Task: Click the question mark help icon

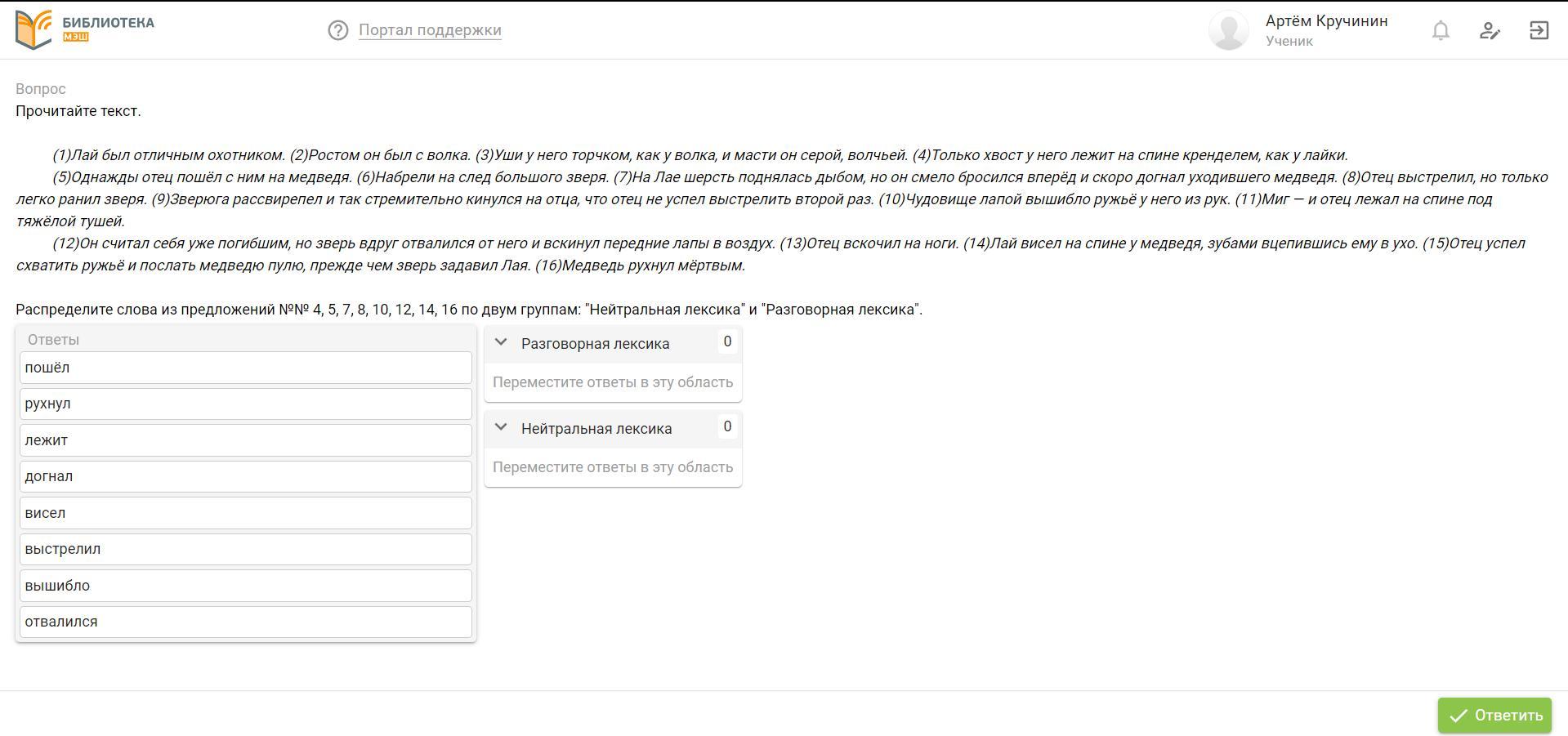Action: [x=337, y=30]
